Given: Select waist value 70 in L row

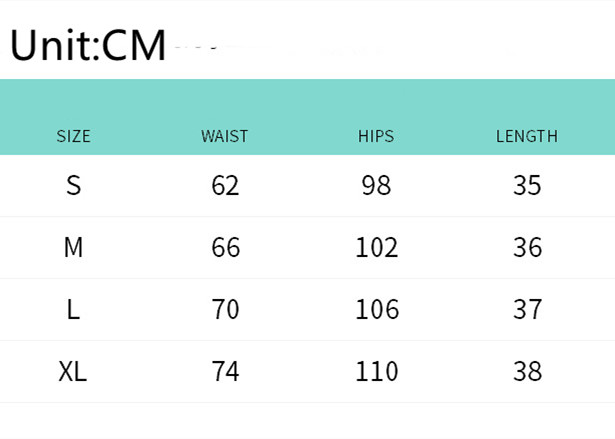Looking at the screenshot, I should pos(226,309).
